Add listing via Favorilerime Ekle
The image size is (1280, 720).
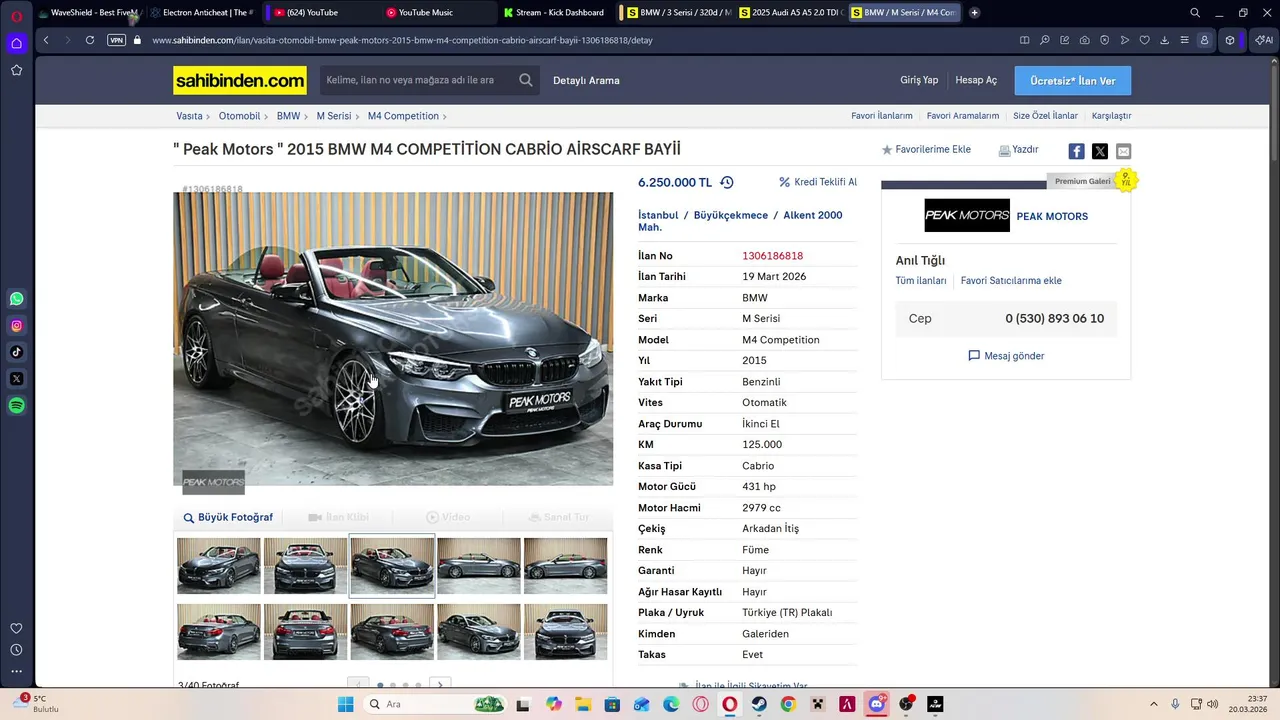coord(926,150)
